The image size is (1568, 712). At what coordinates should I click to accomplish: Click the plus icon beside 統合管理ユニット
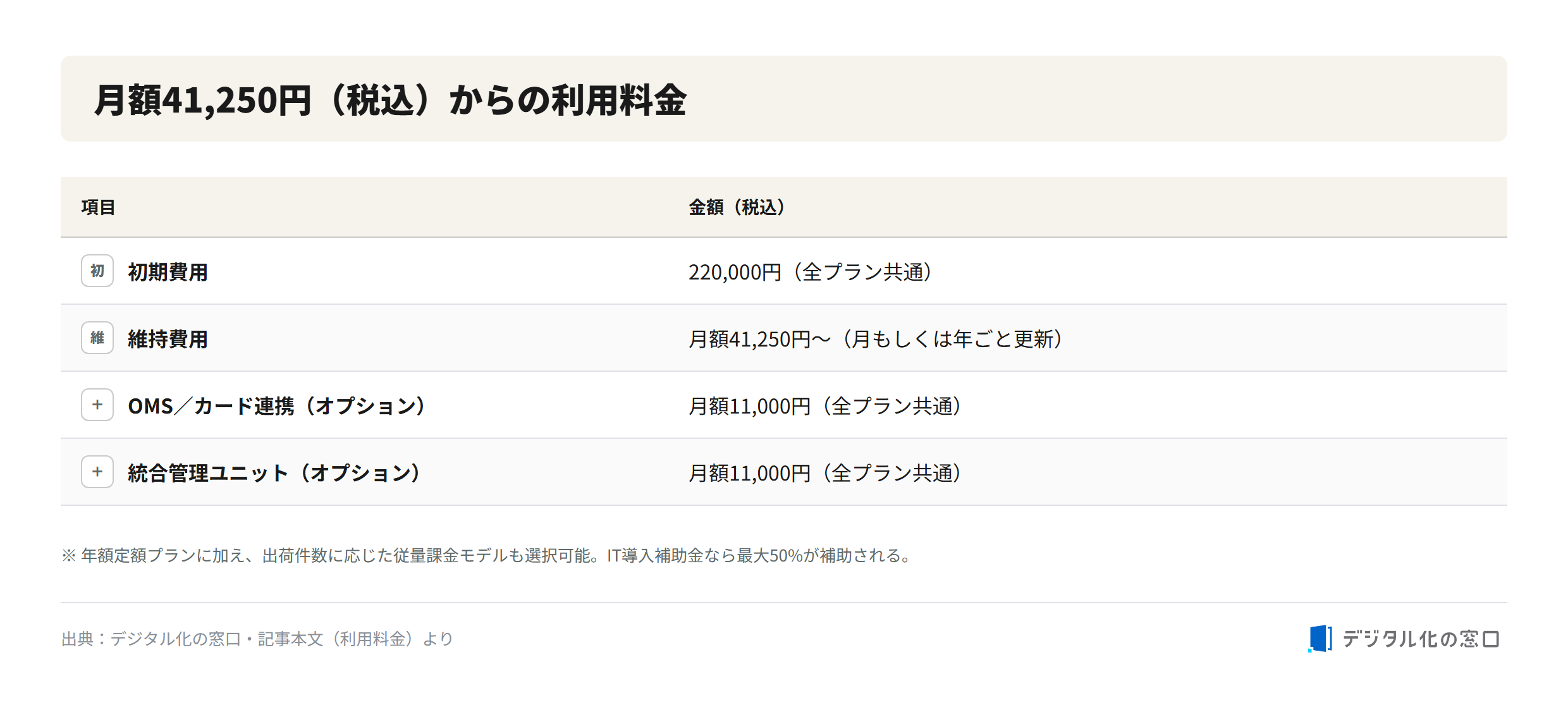pos(97,472)
